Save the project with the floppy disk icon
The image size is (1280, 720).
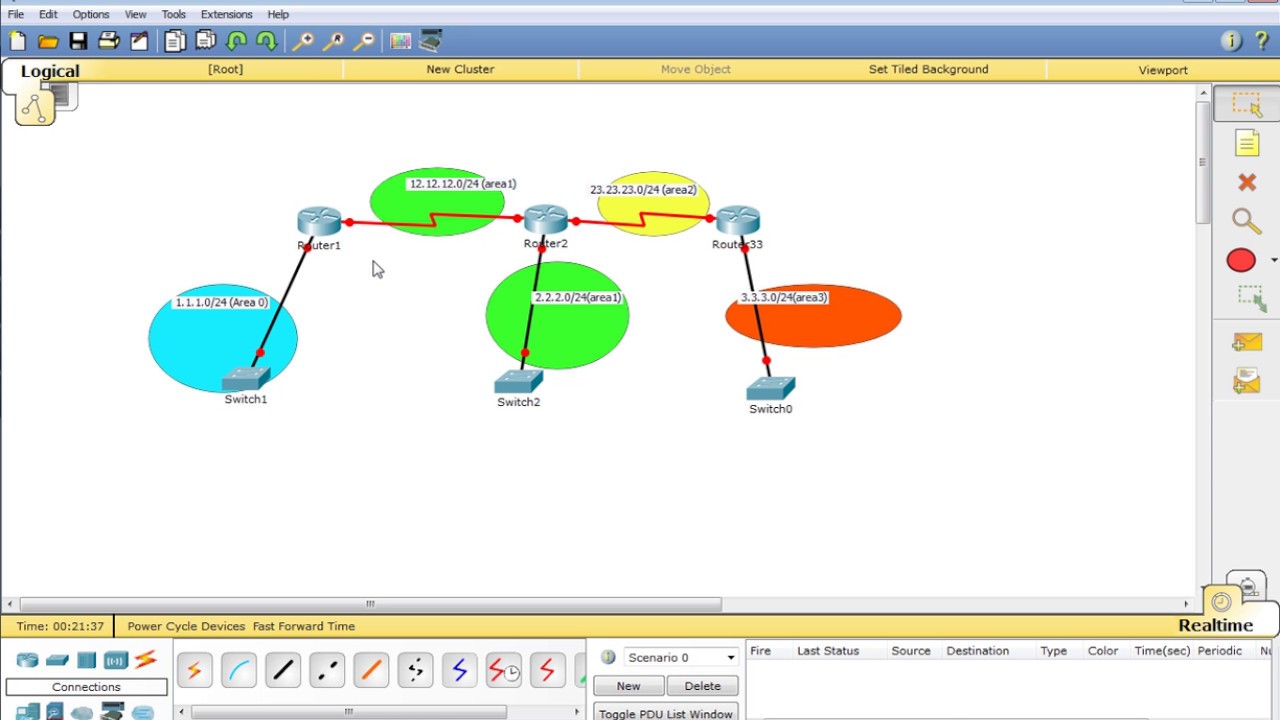[x=78, y=41]
